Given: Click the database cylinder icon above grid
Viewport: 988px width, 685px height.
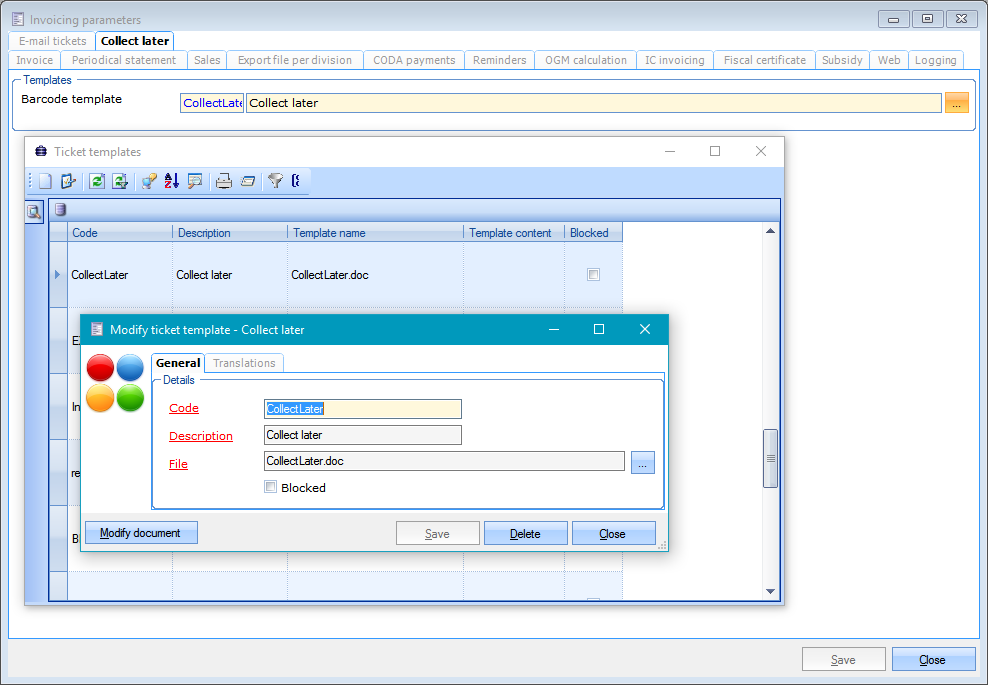Looking at the screenshot, I should point(60,210).
